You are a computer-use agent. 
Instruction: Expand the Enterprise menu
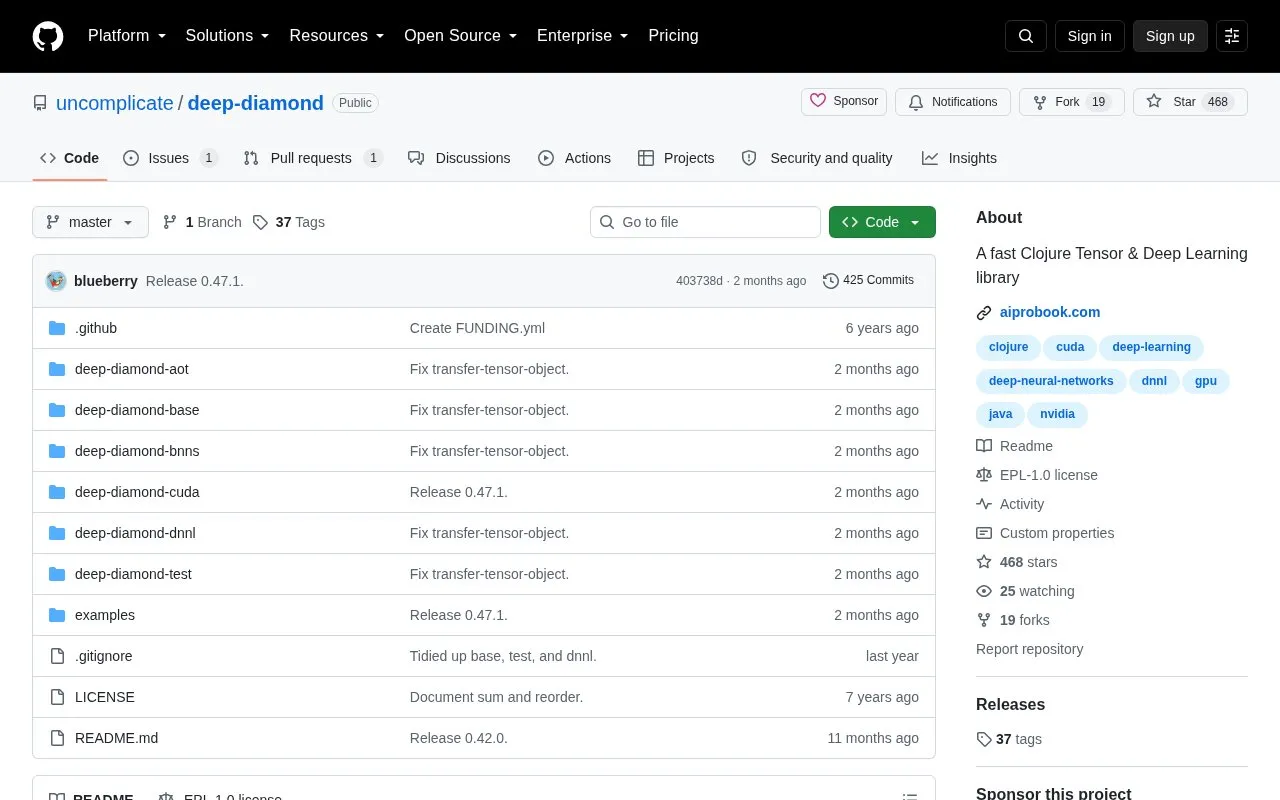pos(583,36)
